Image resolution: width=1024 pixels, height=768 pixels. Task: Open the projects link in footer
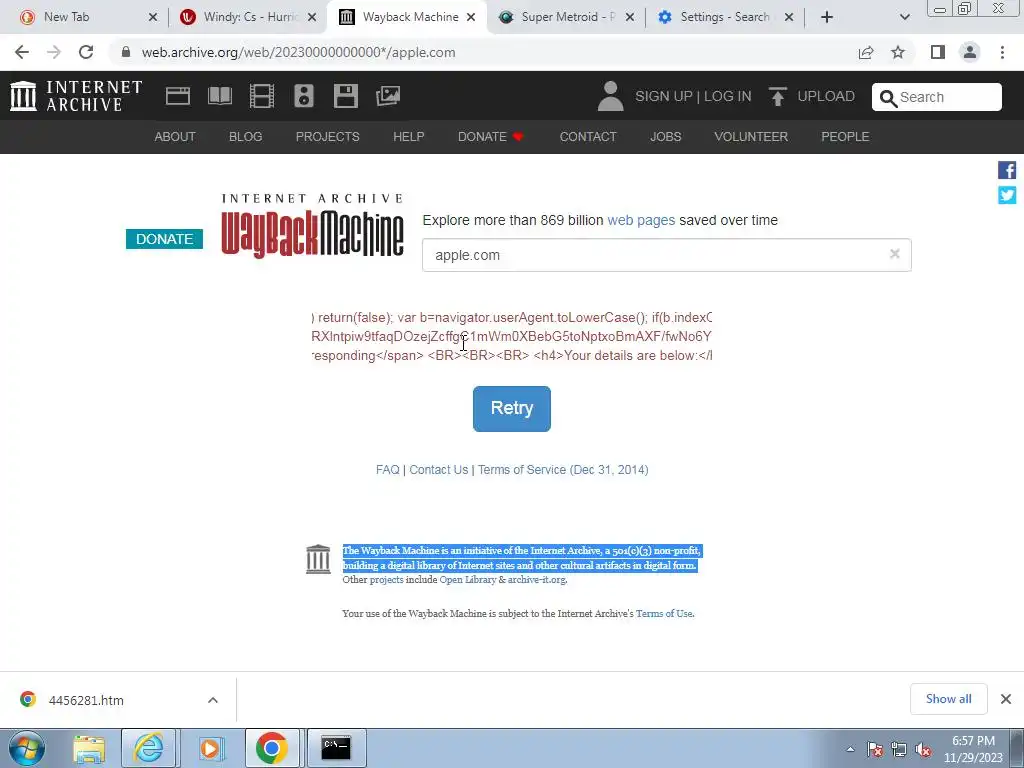click(387, 580)
